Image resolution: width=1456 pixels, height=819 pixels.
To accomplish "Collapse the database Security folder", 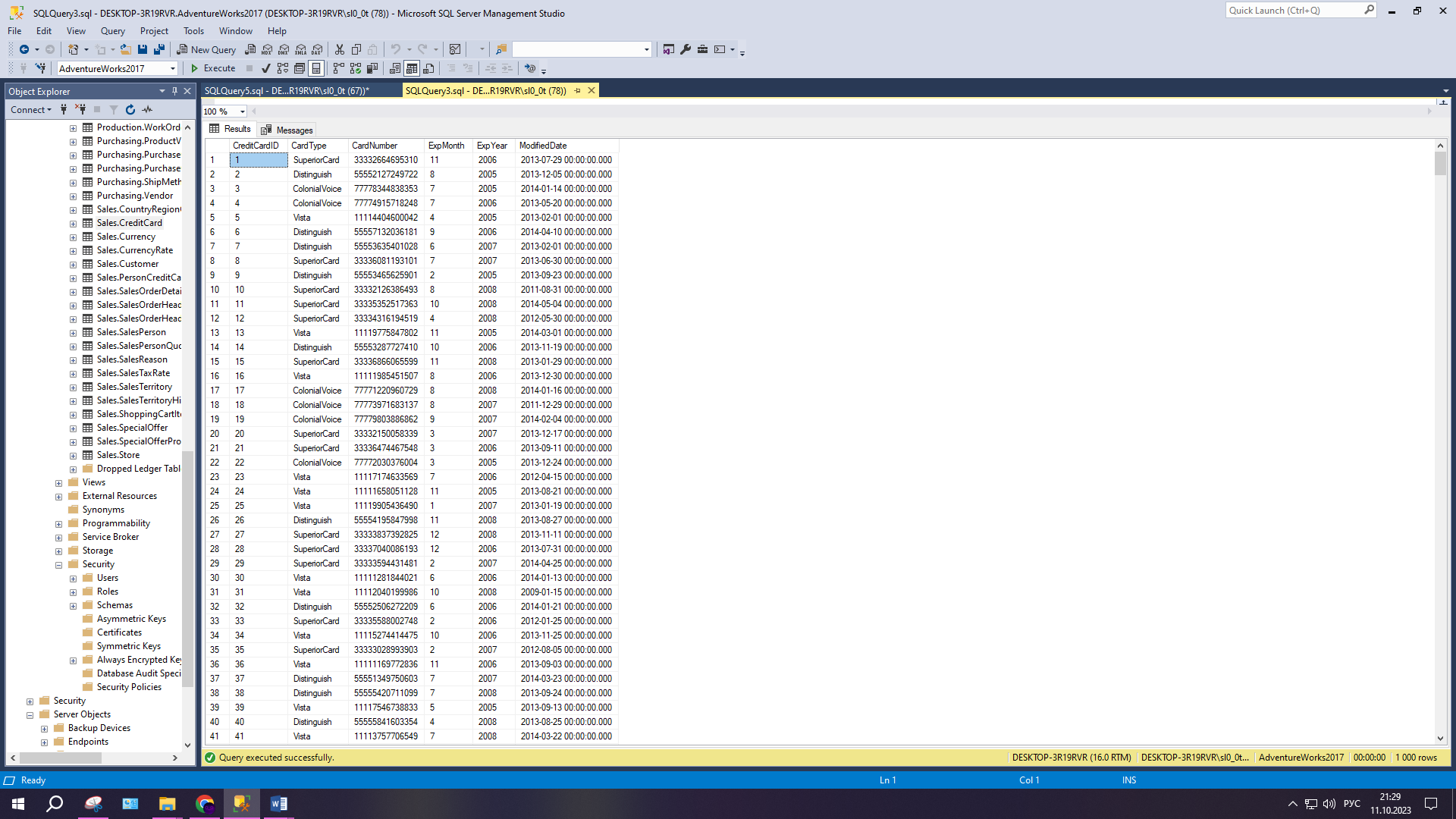I will (59, 565).
